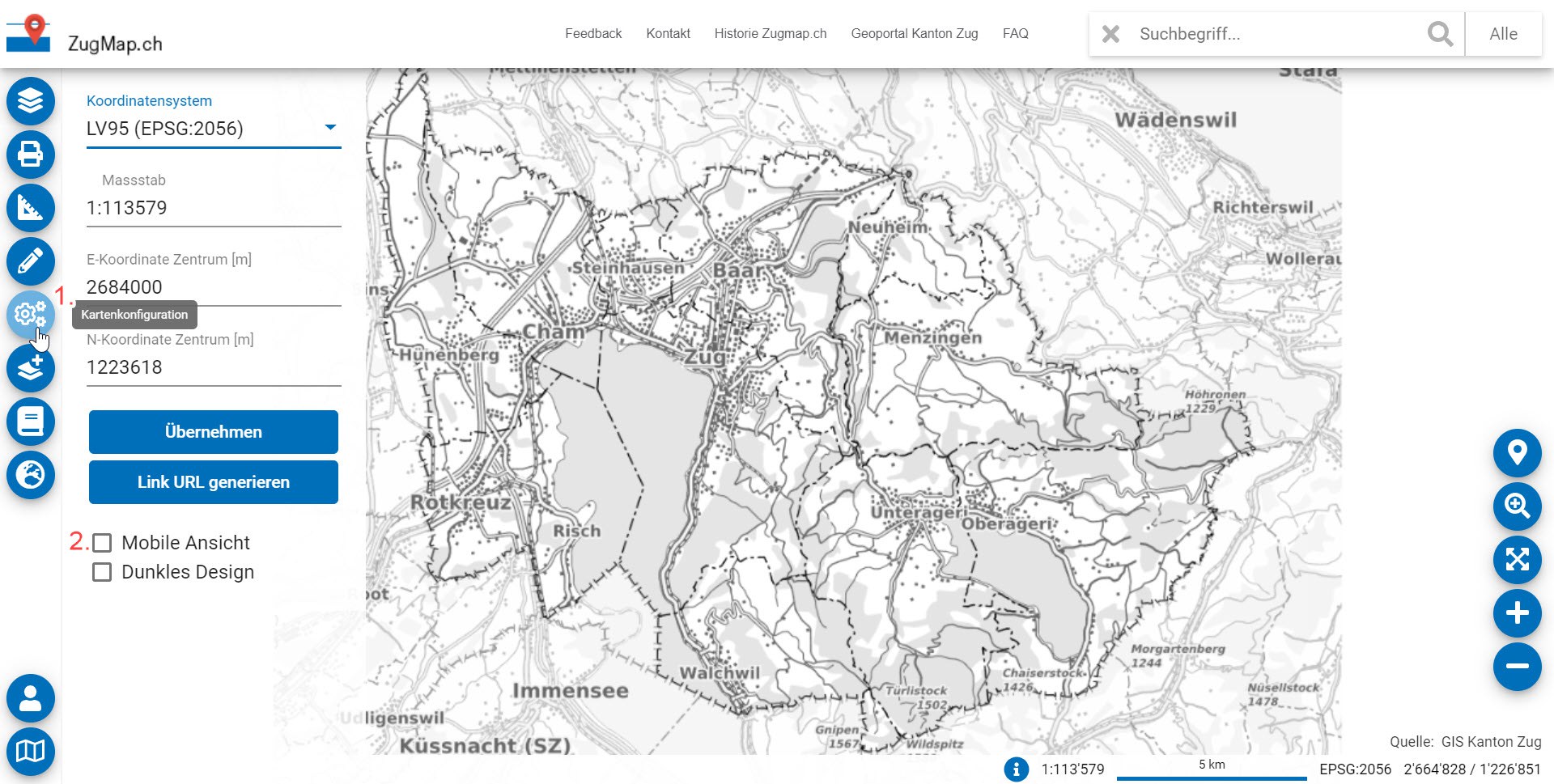Image resolution: width=1554 pixels, height=784 pixels.
Task: Open the user account icon
Action: click(x=31, y=698)
